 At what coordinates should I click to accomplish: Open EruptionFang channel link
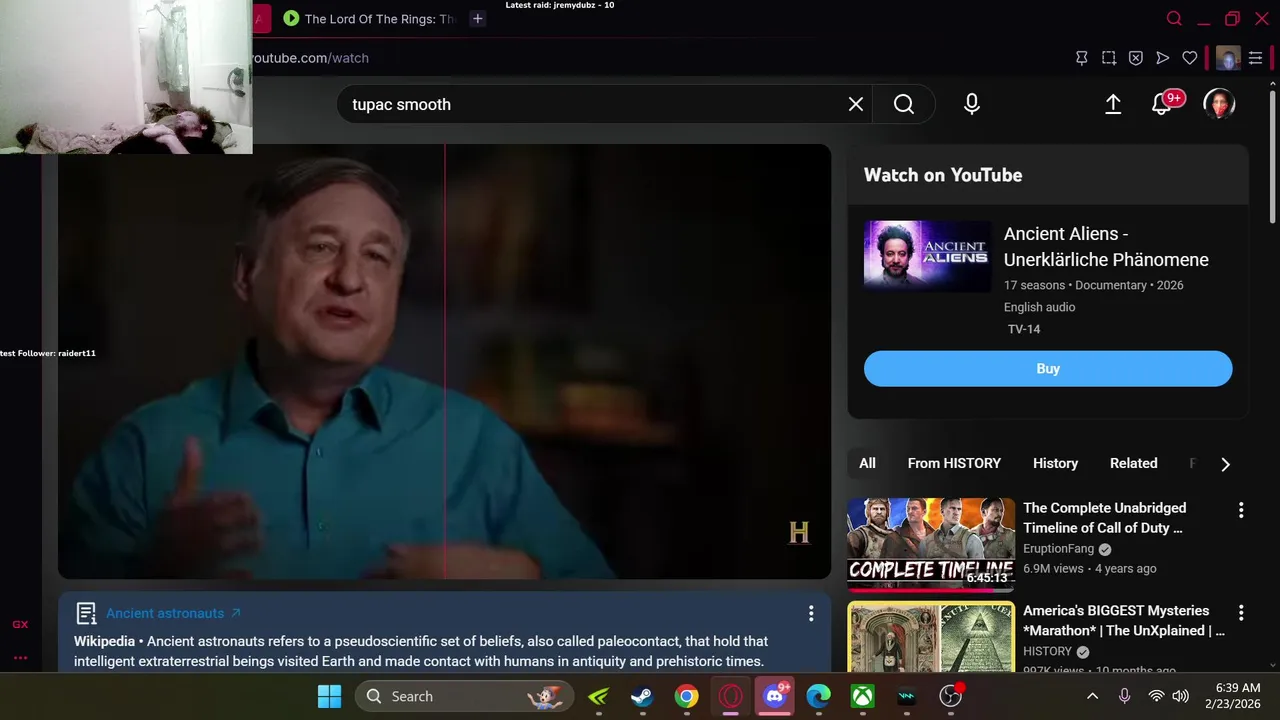[x=1058, y=549]
